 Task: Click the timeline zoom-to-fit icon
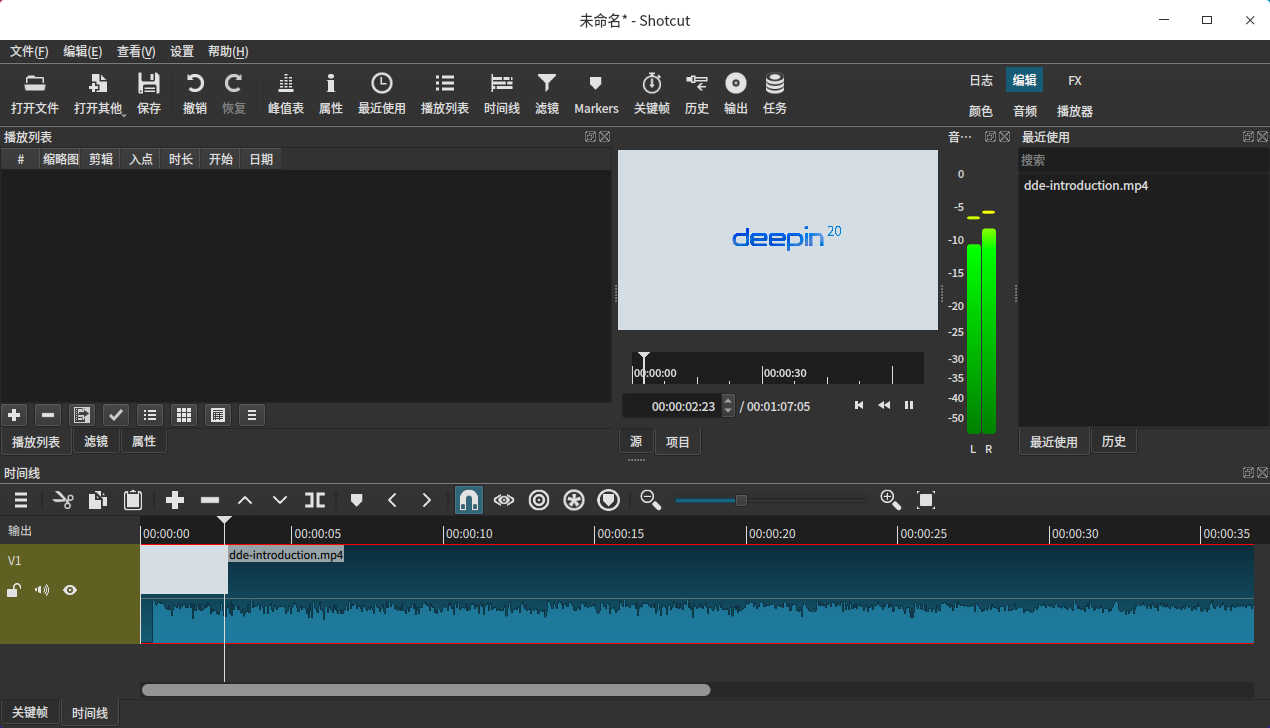coord(926,500)
